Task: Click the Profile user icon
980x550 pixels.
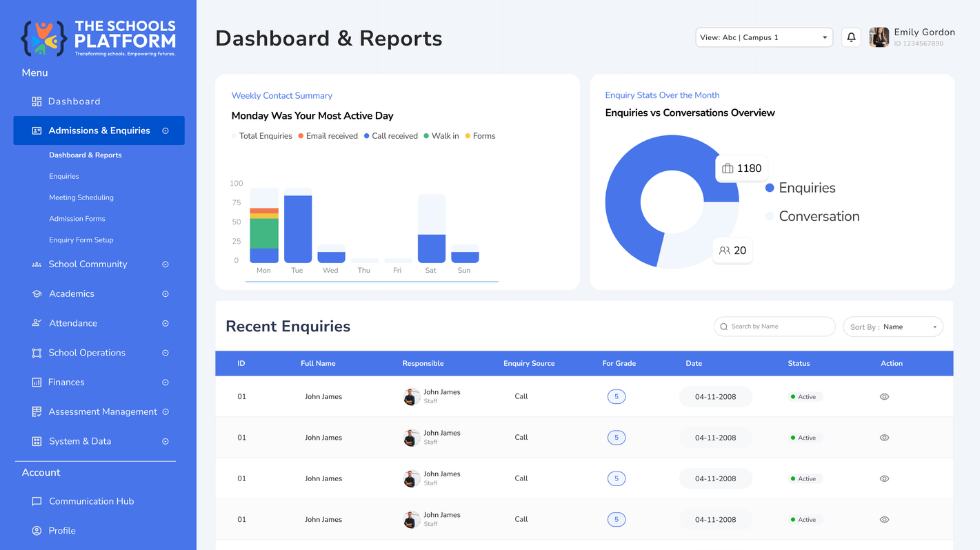Action: tap(37, 531)
